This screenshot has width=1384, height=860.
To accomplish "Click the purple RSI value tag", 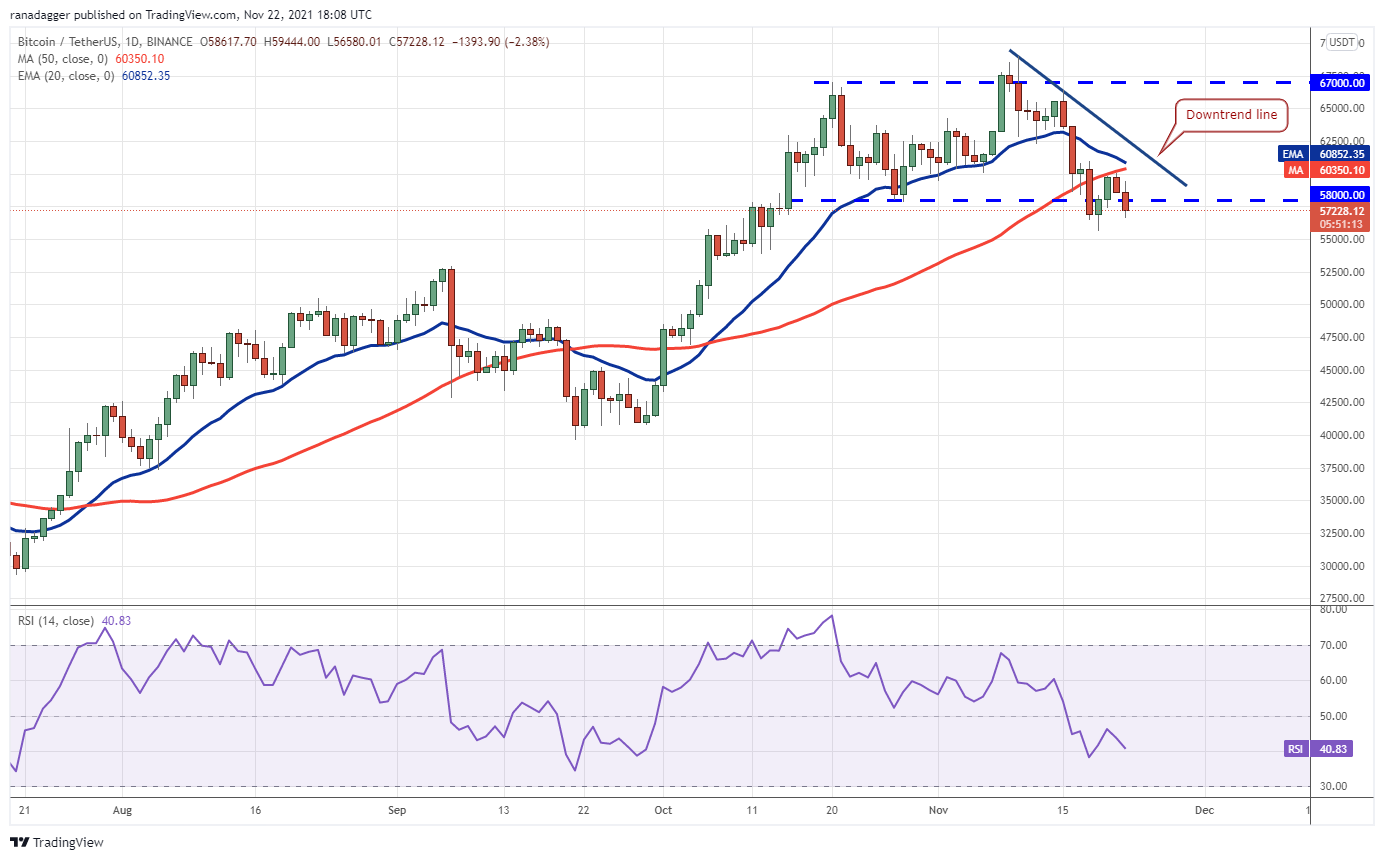I will tap(1318, 748).
